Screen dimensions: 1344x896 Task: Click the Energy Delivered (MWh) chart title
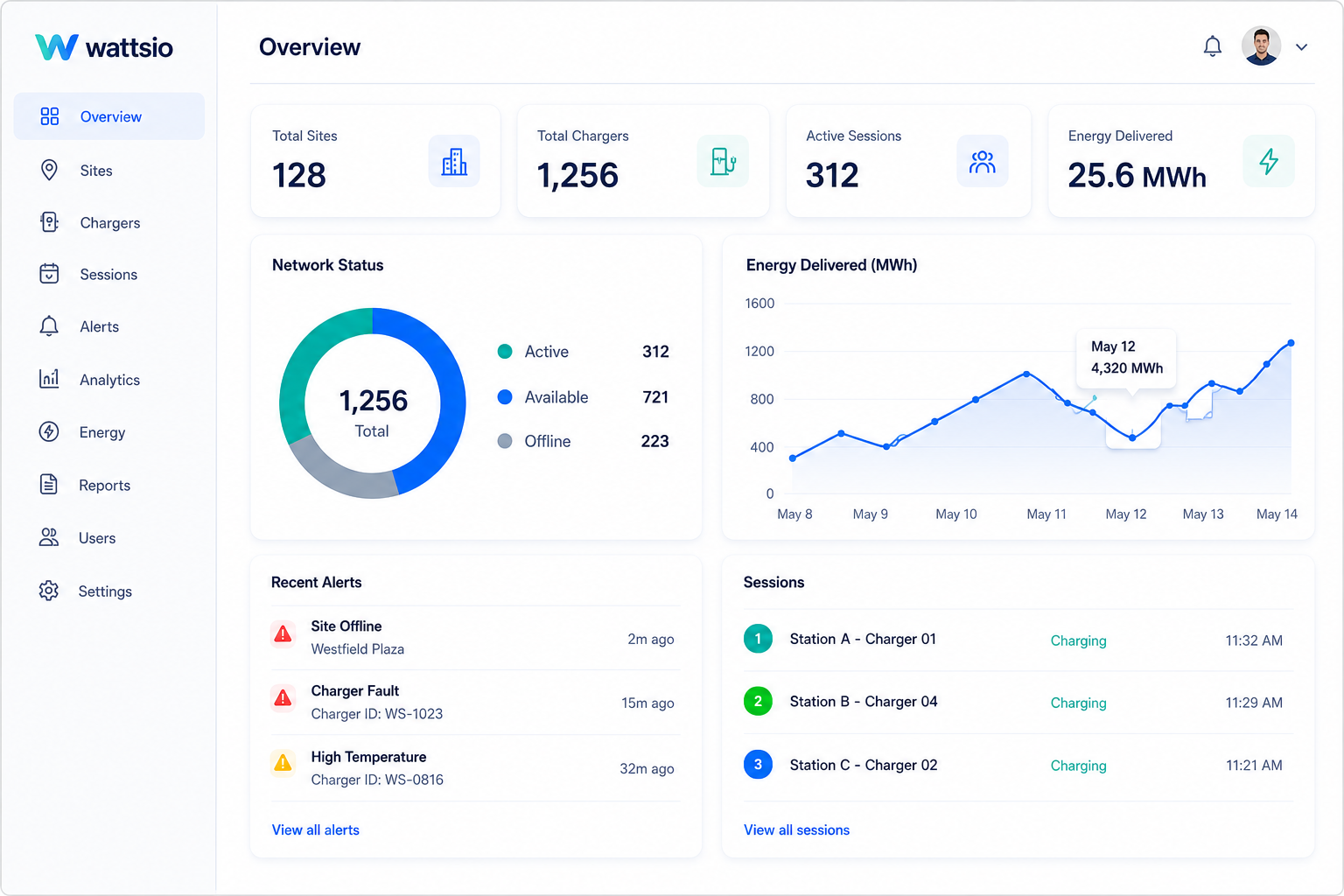(x=831, y=265)
